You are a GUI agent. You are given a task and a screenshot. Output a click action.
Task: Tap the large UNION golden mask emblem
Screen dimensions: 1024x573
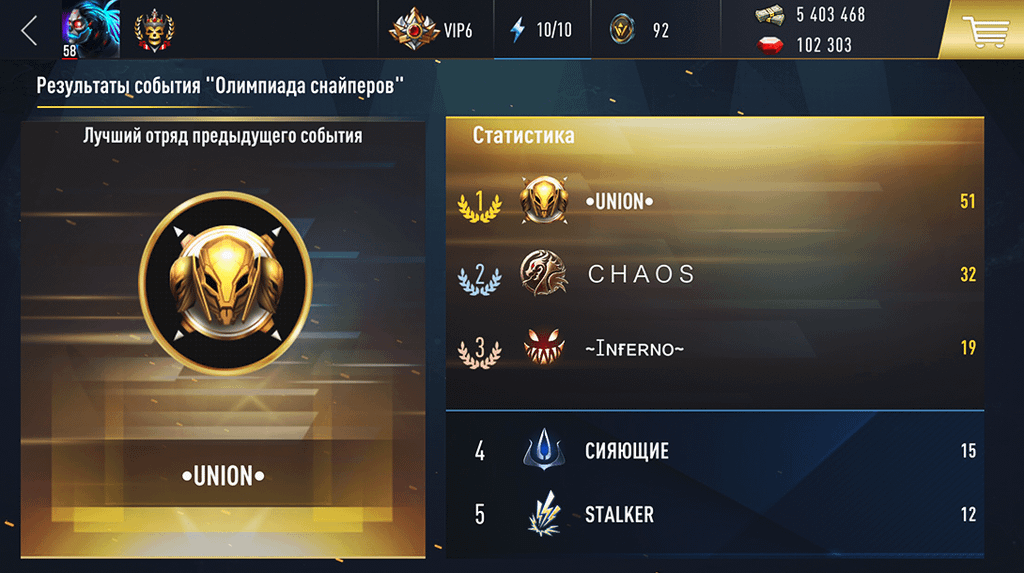(x=225, y=283)
